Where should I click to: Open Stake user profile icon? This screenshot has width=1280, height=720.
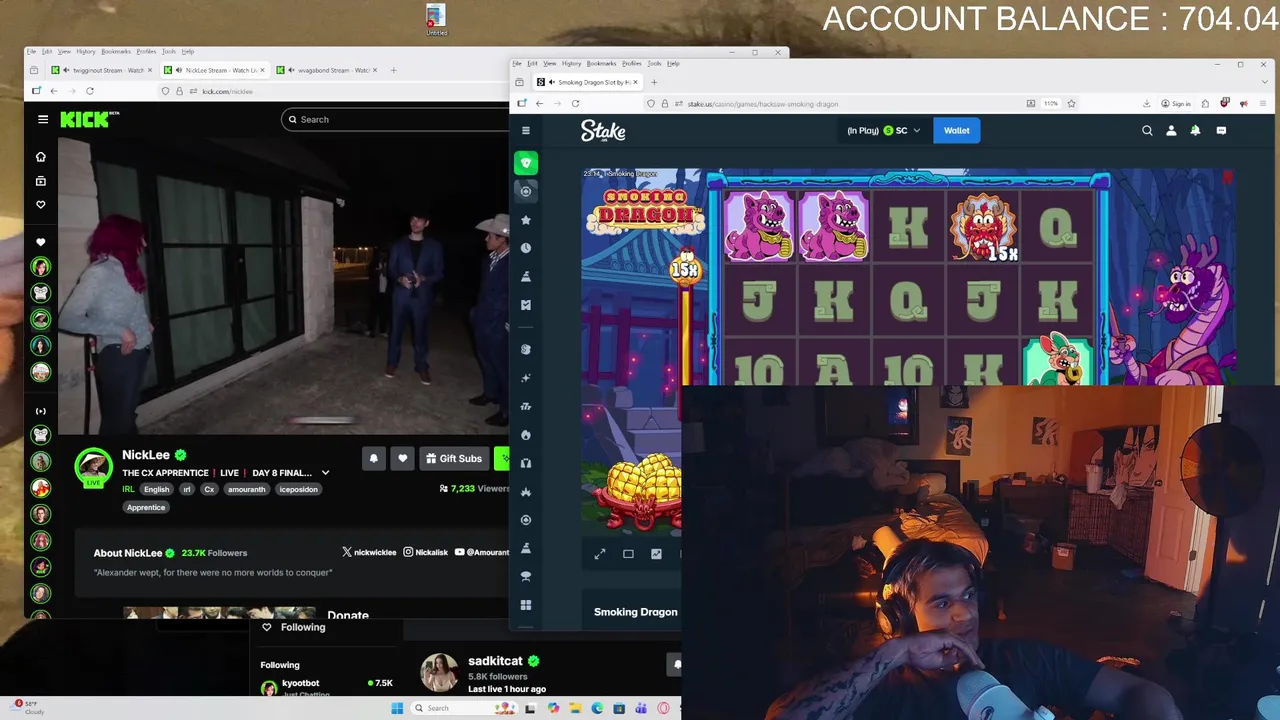tap(1171, 130)
